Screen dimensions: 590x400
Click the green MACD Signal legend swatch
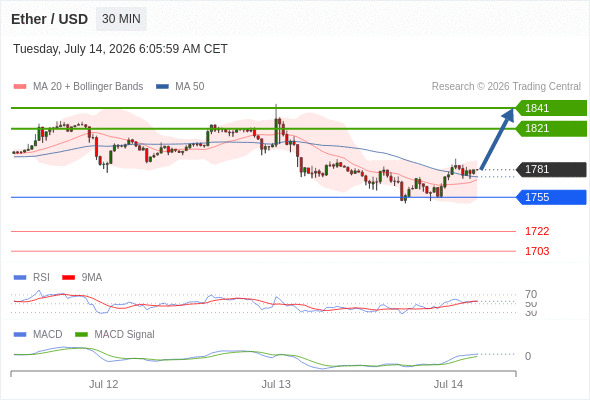tap(81, 335)
